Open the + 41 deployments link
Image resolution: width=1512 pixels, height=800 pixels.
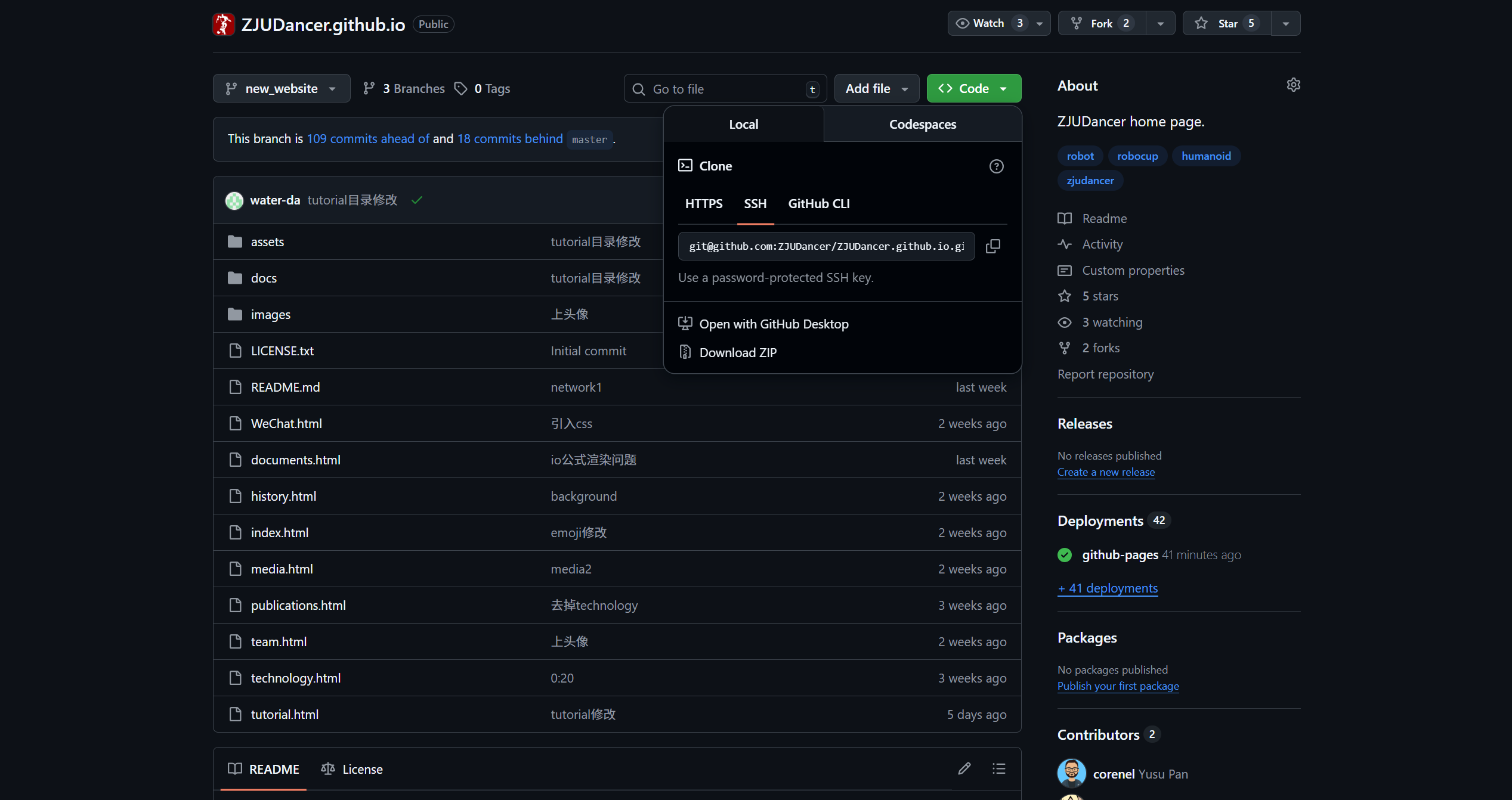[1108, 588]
